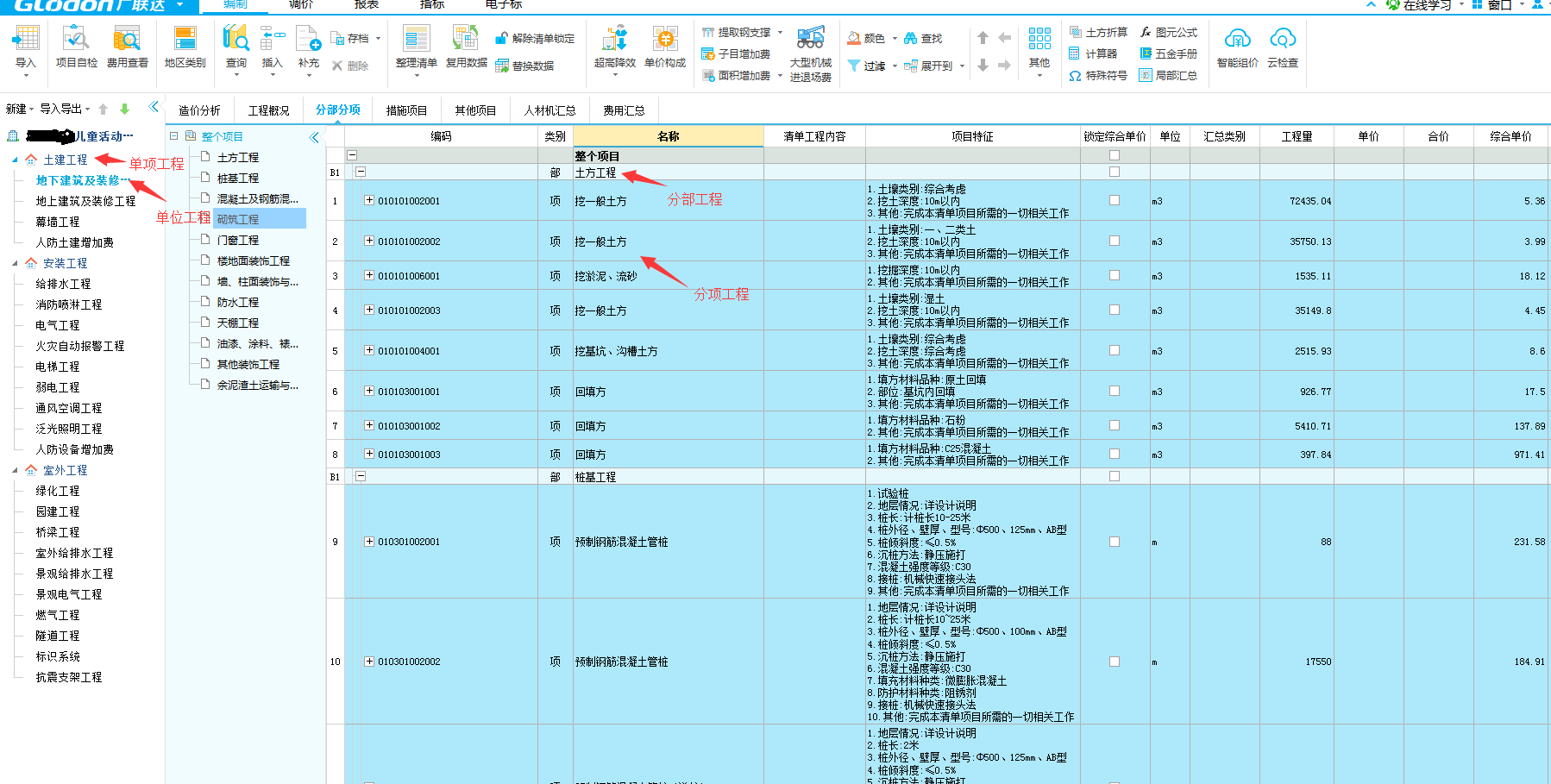Click the 查找 find binoculars icon
The height and width of the screenshot is (784, 1551).
pos(910,38)
